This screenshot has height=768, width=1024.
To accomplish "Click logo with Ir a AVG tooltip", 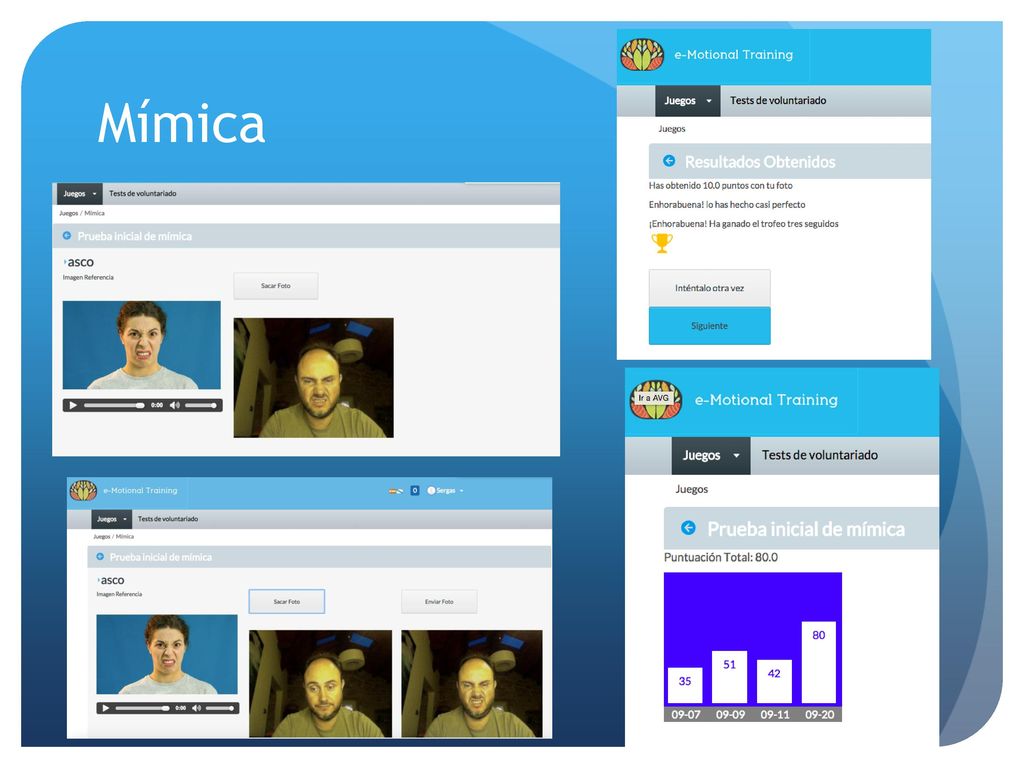I will [656, 399].
